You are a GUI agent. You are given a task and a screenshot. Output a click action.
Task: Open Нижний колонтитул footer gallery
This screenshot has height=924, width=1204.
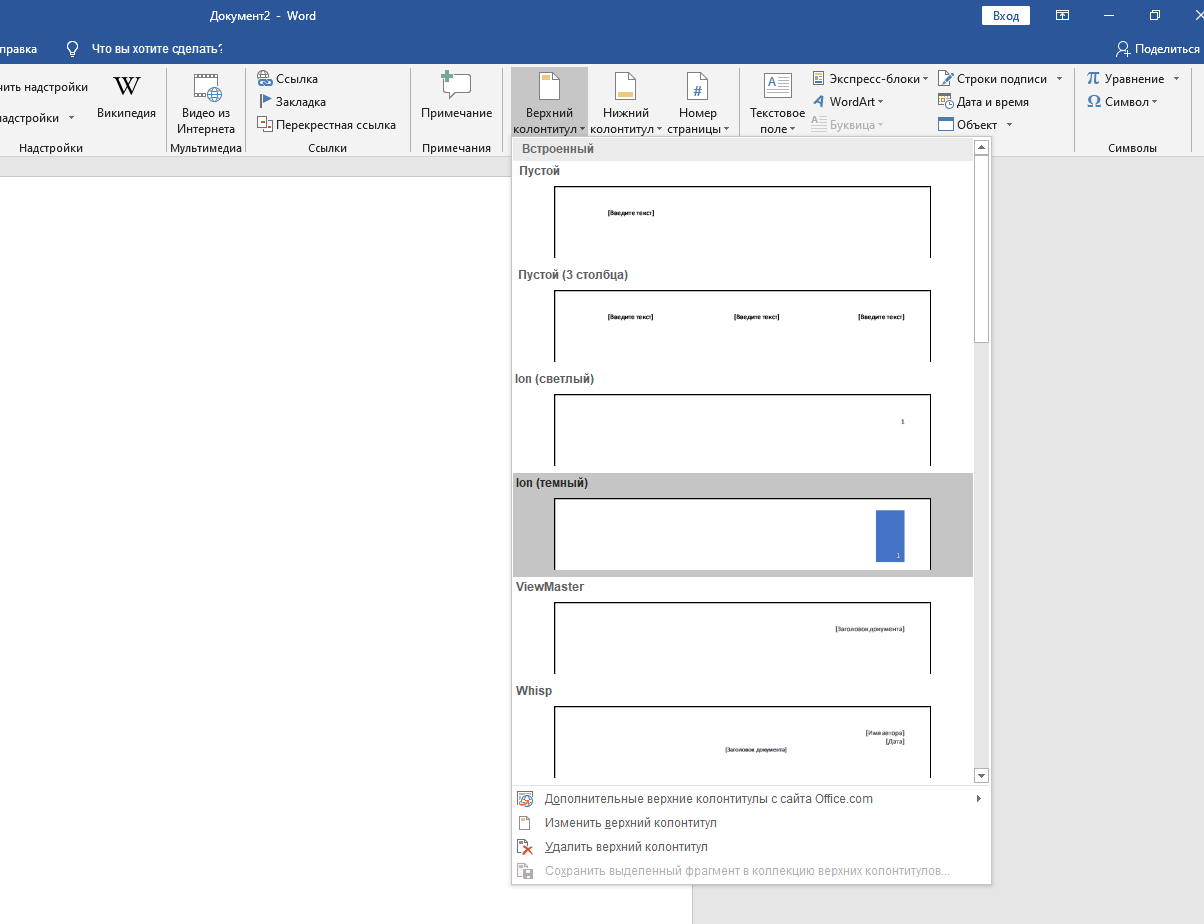click(626, 102)
